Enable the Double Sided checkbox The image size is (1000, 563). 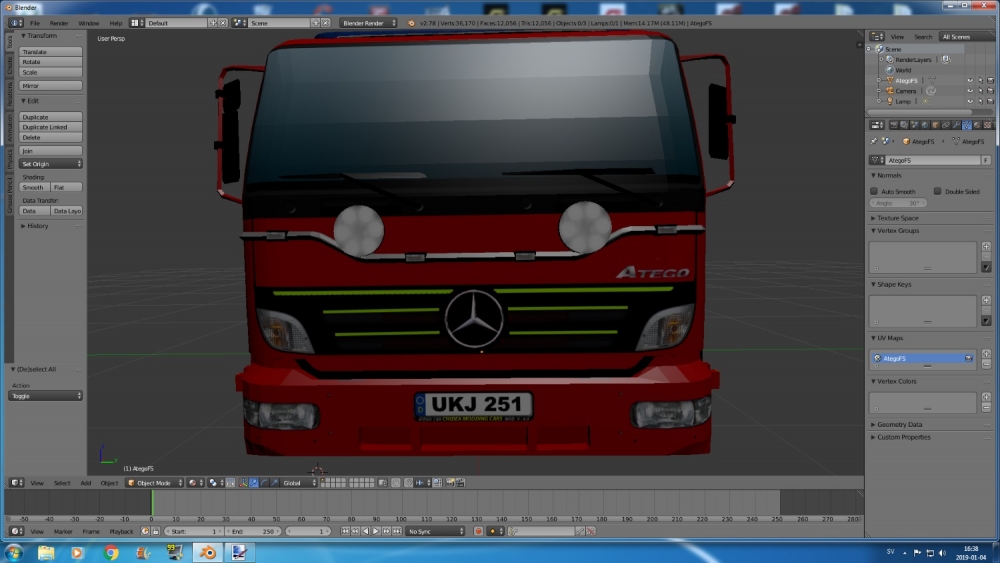(x=938, y=191)
